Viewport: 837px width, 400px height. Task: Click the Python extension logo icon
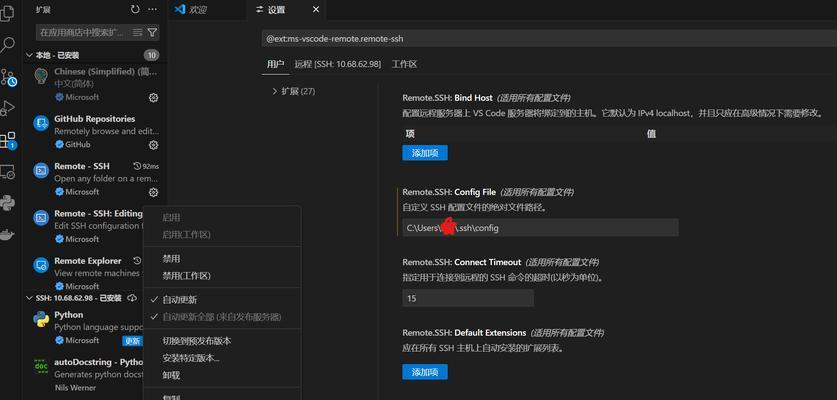pyautogui.click(x=41, y=319)
